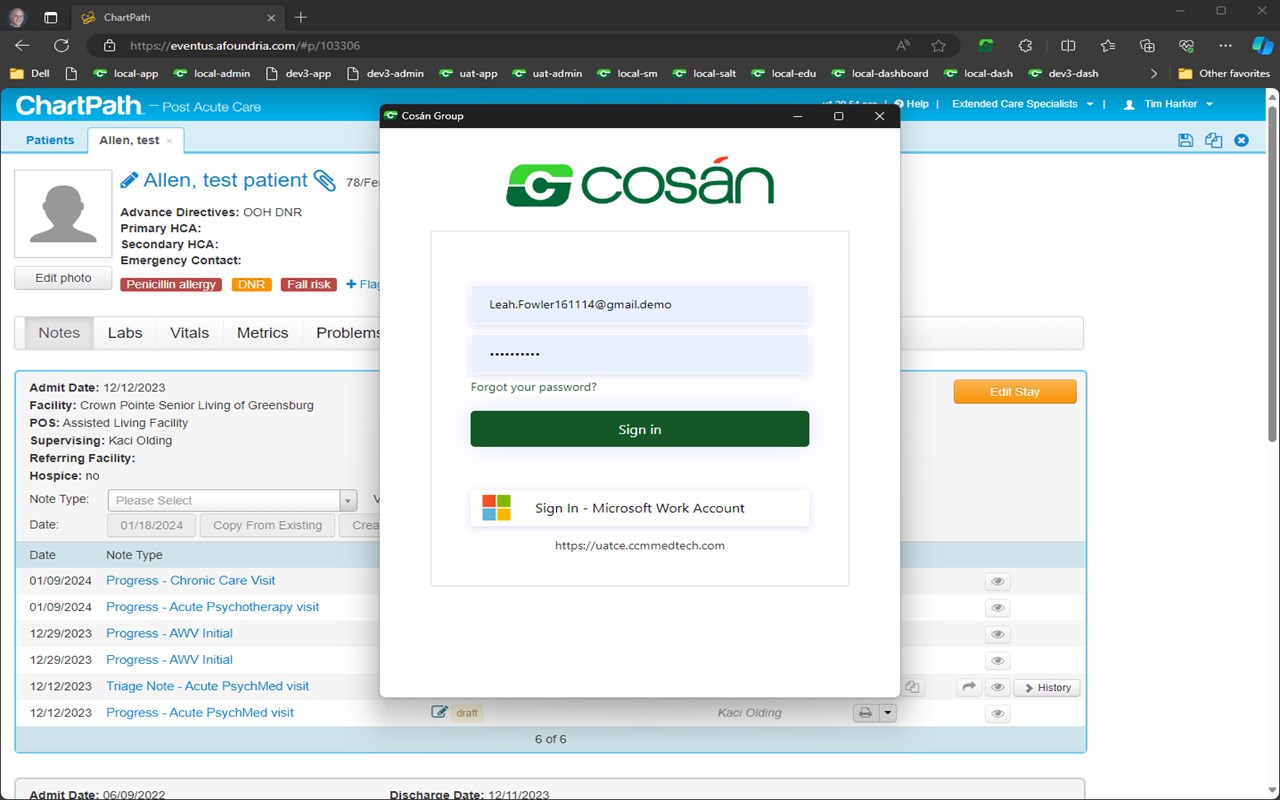Viewport: 1280px width, 800px height.
Task: Open the print options arrow in PsychMed row
Action: (x=887, y=713)
